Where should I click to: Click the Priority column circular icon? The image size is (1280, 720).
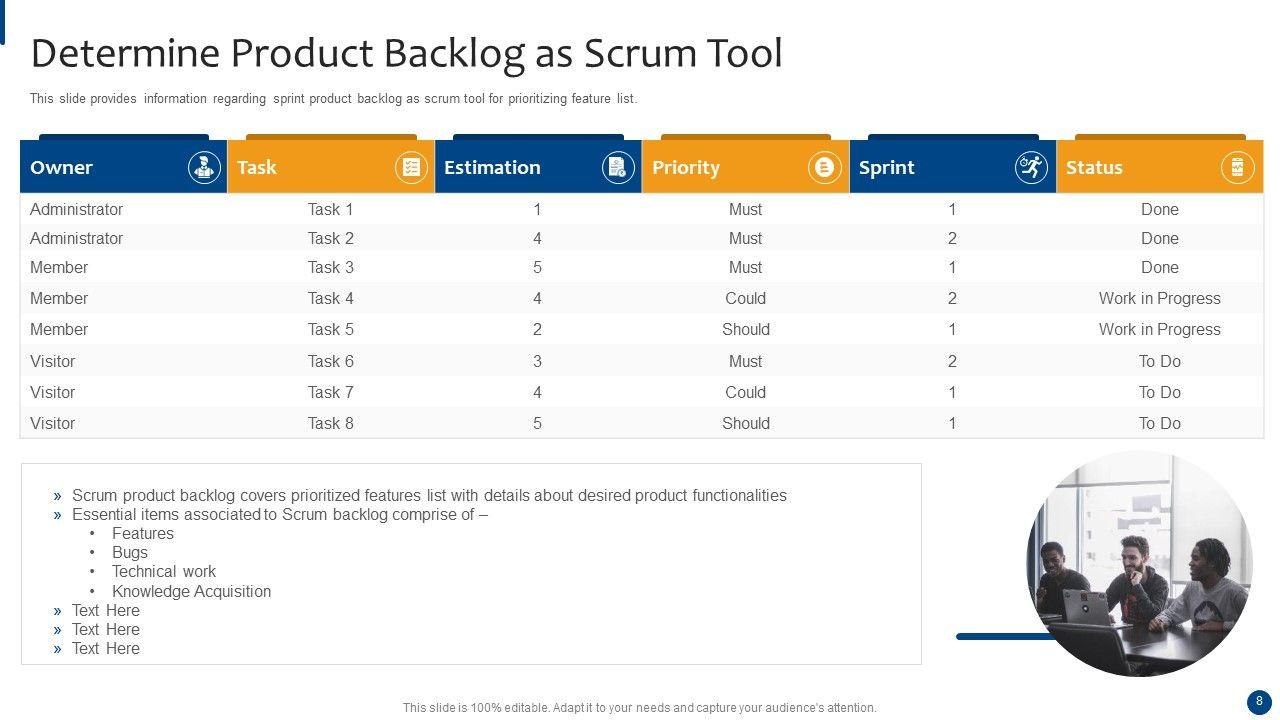pyautogui.click(x=825, y=167)
